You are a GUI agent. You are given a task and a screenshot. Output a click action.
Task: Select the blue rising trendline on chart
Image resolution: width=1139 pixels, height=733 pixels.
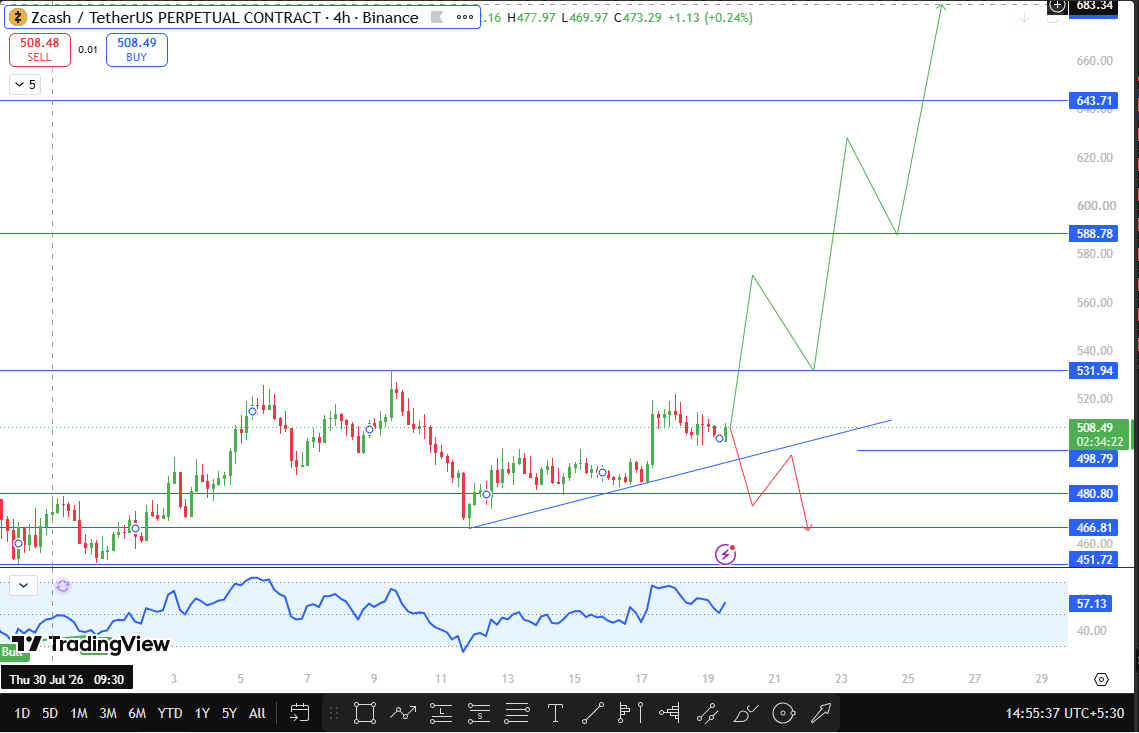pos(680,474)
